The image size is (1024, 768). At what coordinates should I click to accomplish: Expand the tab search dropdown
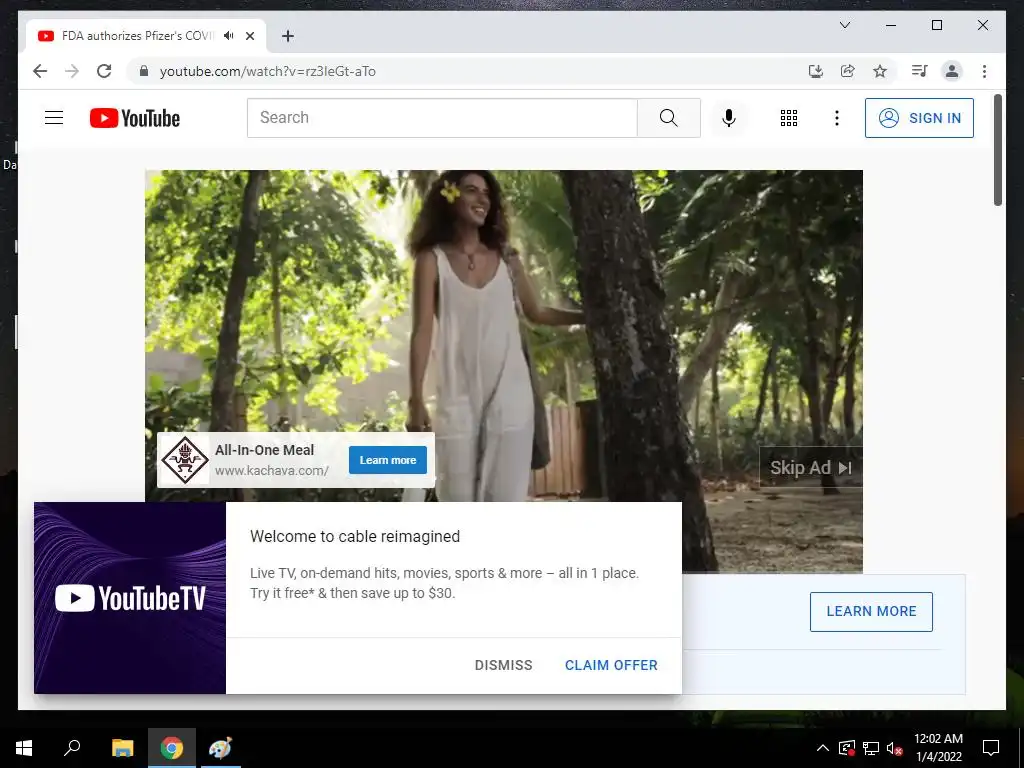pyautogui.click(x=844, y=25)
